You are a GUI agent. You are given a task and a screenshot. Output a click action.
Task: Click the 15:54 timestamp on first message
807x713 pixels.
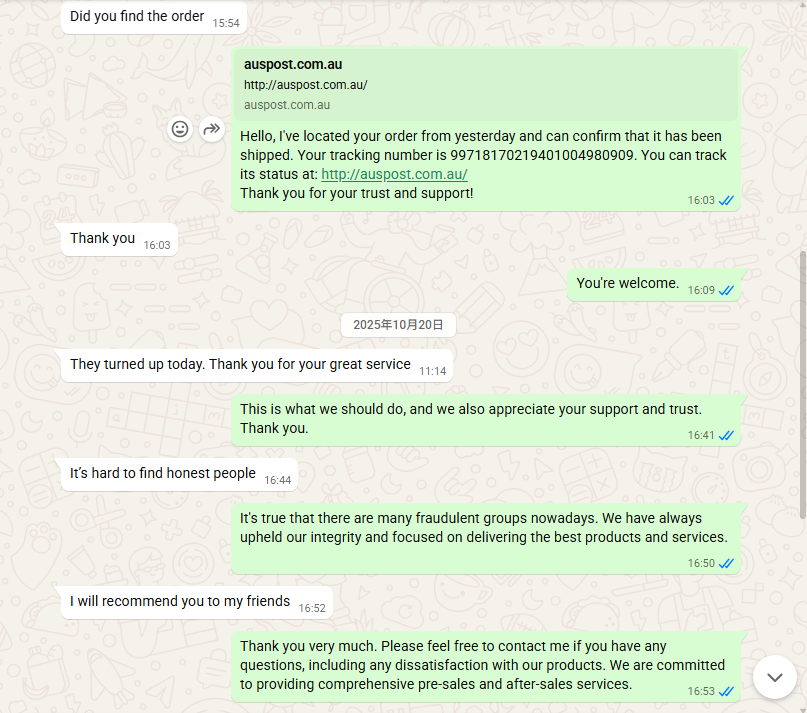point(226,22)
